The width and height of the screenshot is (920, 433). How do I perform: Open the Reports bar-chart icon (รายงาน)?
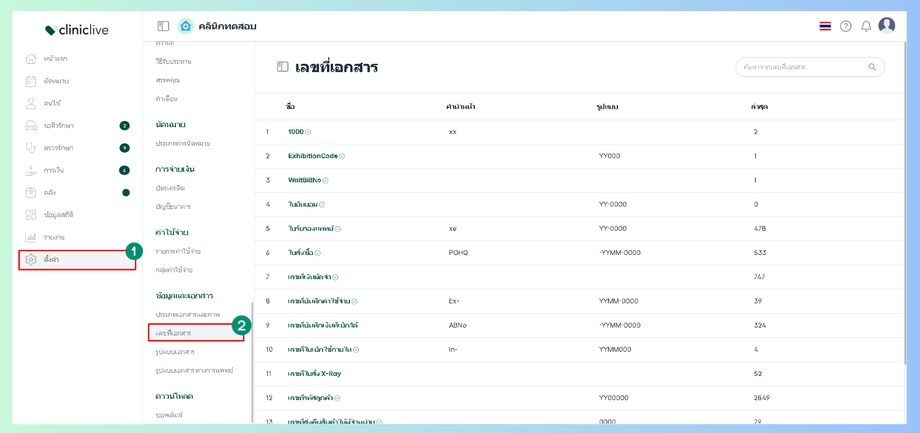click(x=31, y=237)
